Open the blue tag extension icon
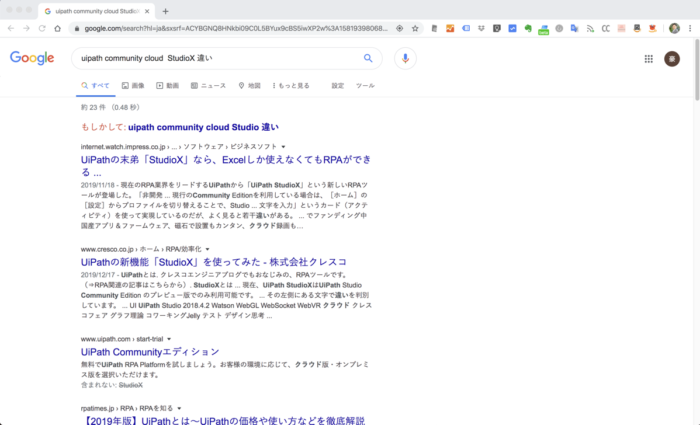This screenshot has height=425, width=700. 466,28
